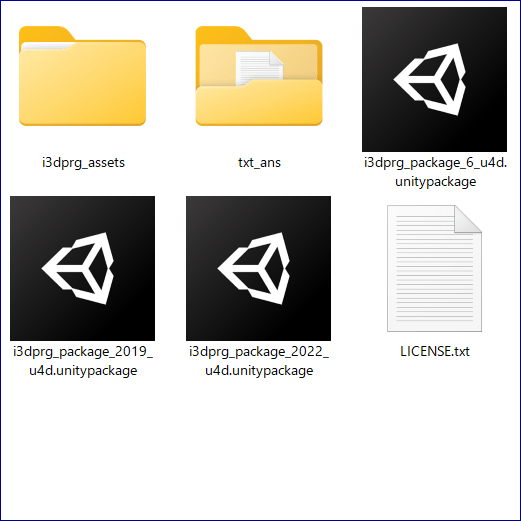Click the i3dprg_package_2022_u4d Unity package icon
521x521 pixels.
258,268
